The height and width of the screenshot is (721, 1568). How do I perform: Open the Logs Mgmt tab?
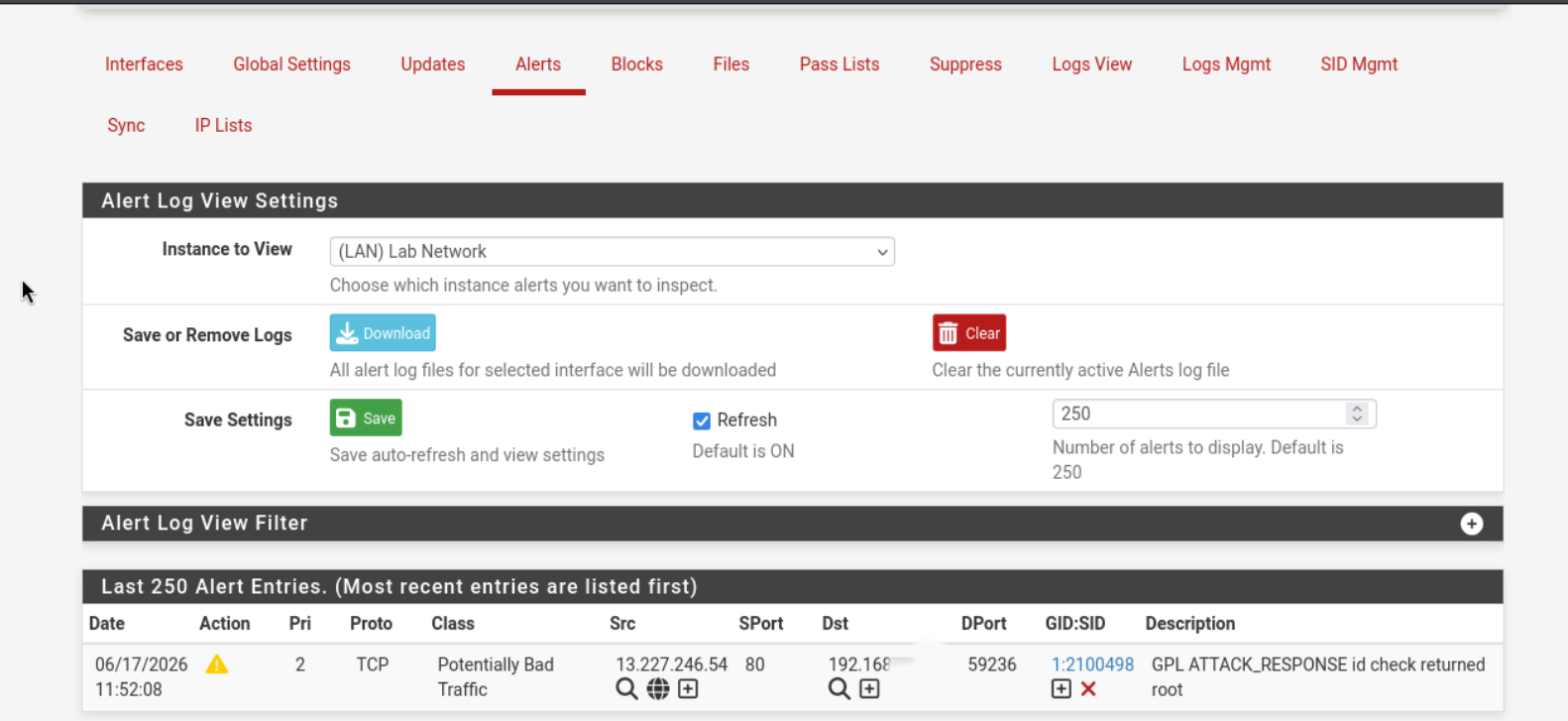click(x=1226, y=64)
